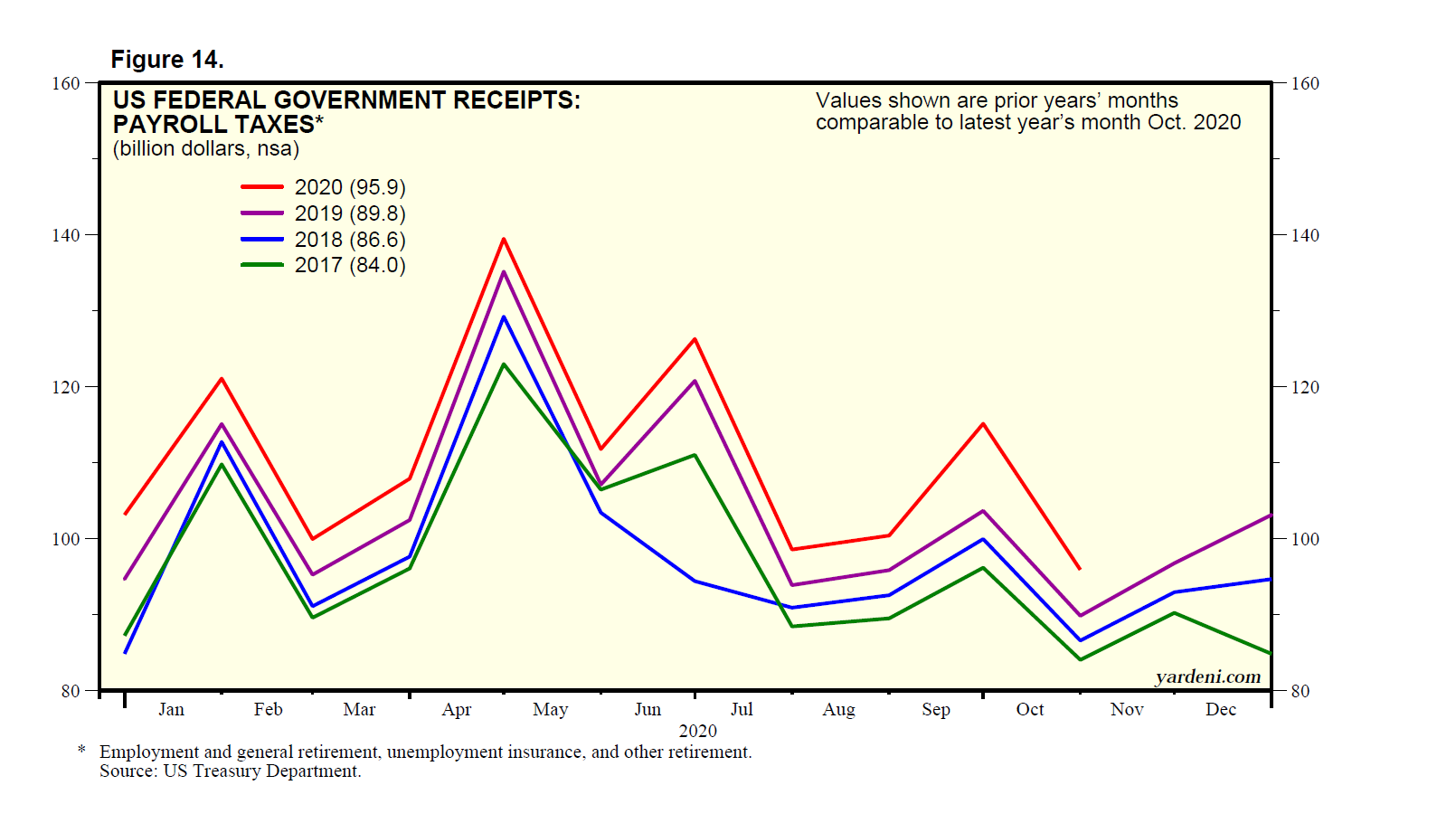Click the red 2020 legend line swatch
1456x823 pixels.
pyautogui.click(x=262, y=187)
